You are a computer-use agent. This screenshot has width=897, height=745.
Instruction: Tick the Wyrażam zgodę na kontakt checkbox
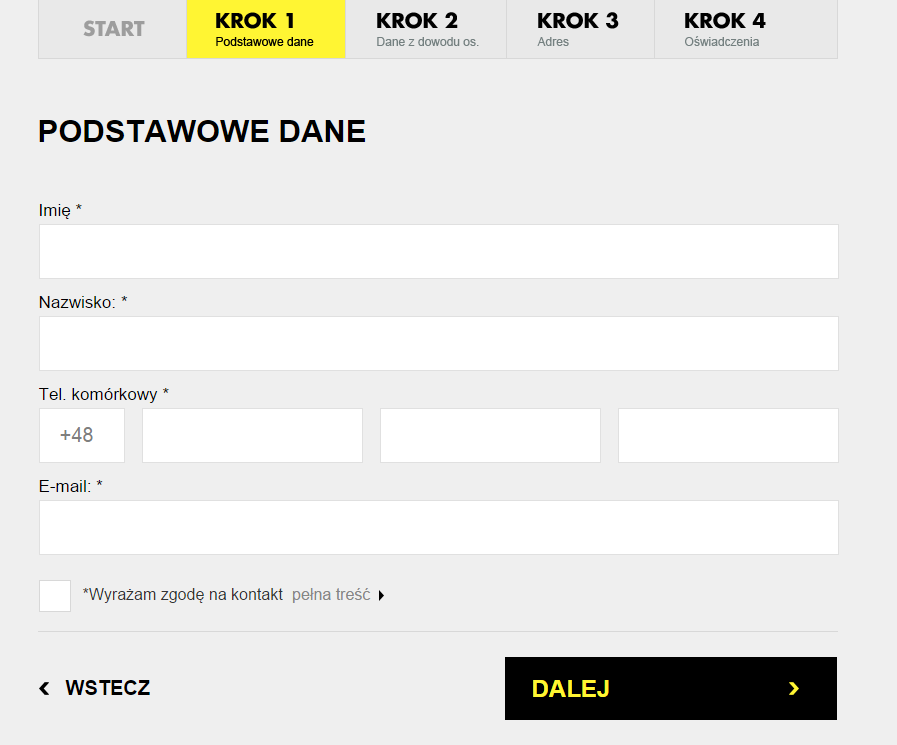point(55,596)
